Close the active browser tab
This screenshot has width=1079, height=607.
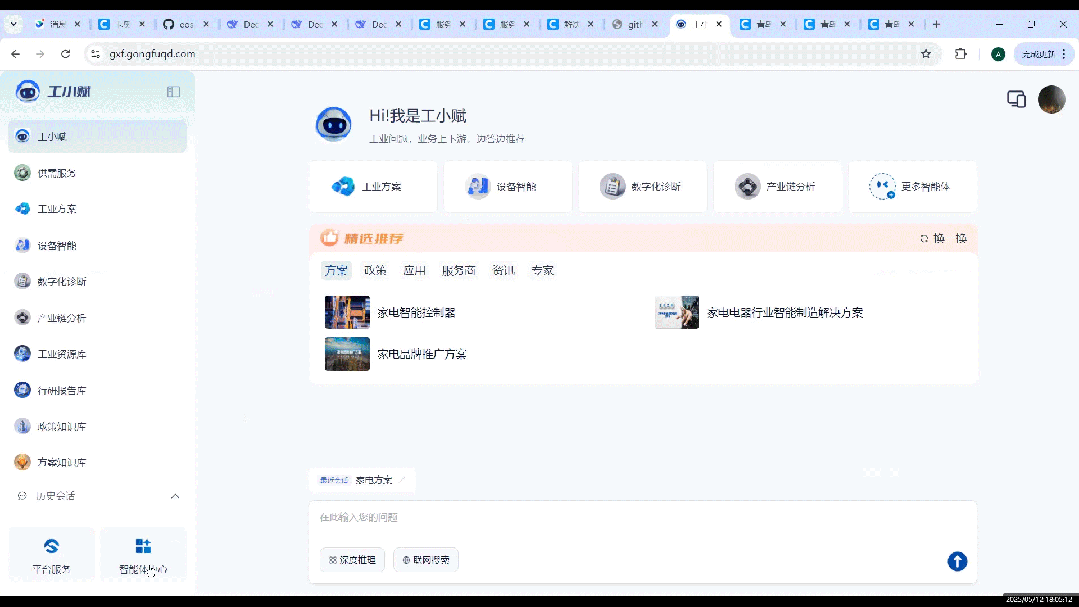click(x=719, y=24)
